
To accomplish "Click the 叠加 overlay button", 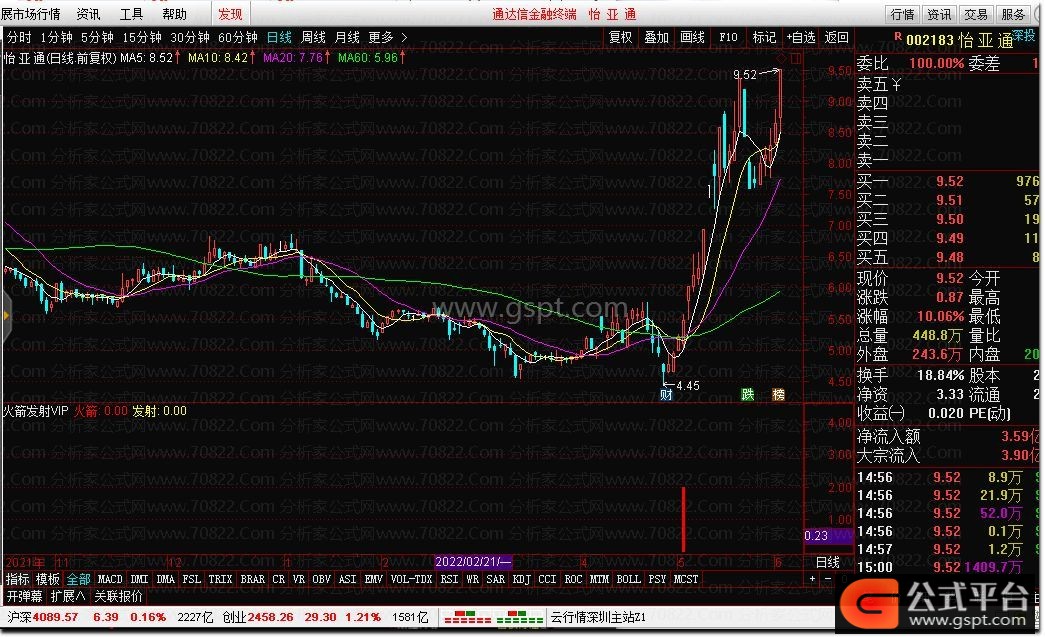I will pos(656,37).
